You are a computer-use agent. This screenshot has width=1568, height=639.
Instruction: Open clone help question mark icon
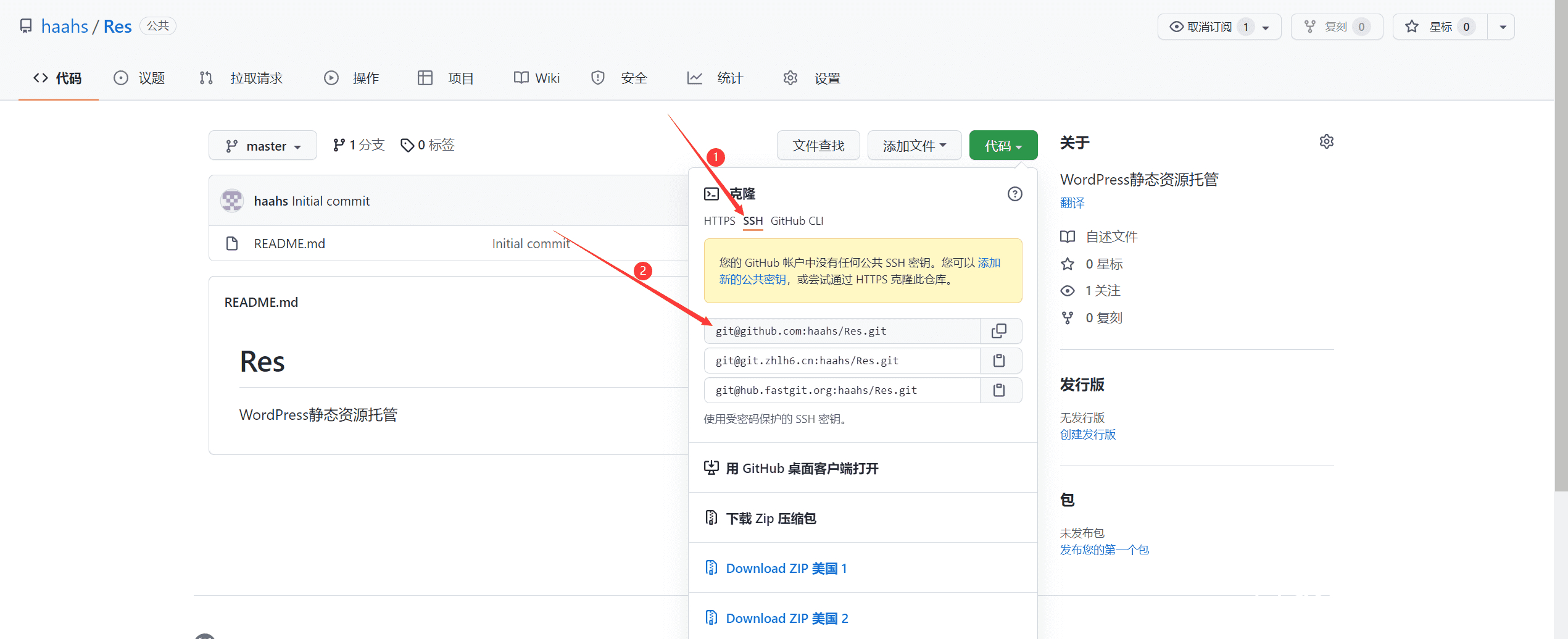pos(1014,194)
